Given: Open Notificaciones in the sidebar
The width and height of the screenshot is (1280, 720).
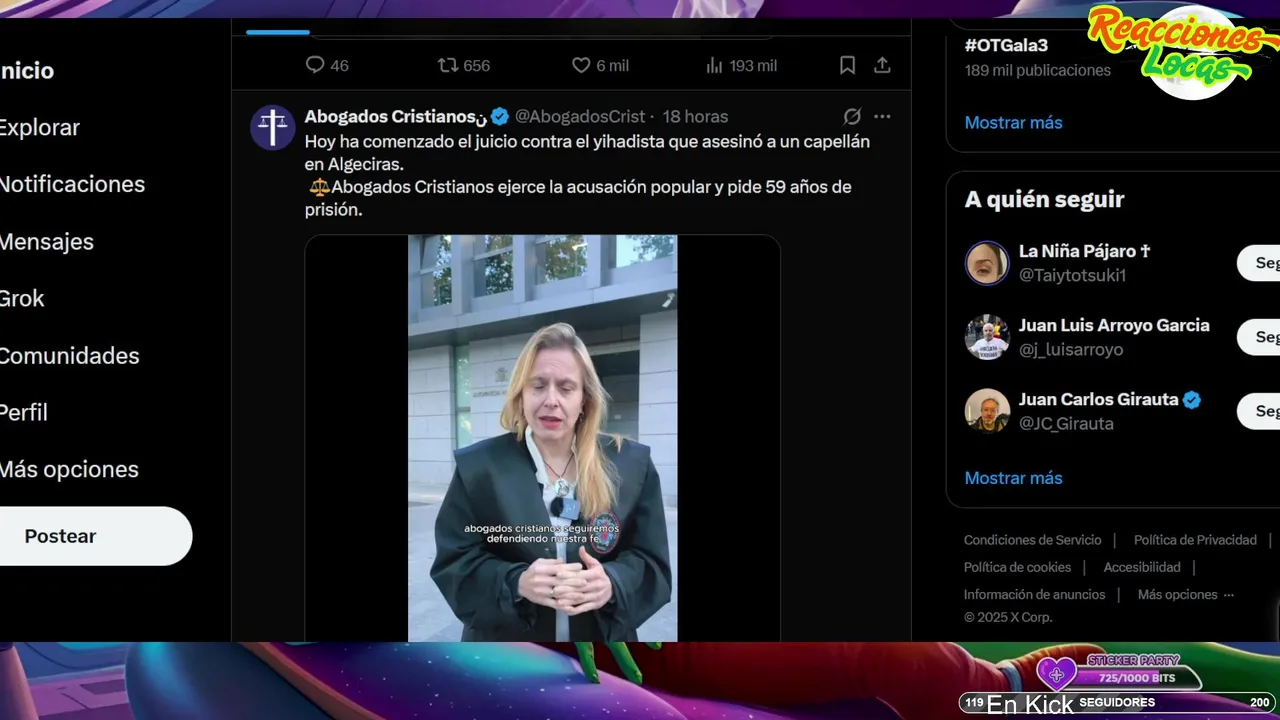Looking at the screenshot, I should 72,184.
